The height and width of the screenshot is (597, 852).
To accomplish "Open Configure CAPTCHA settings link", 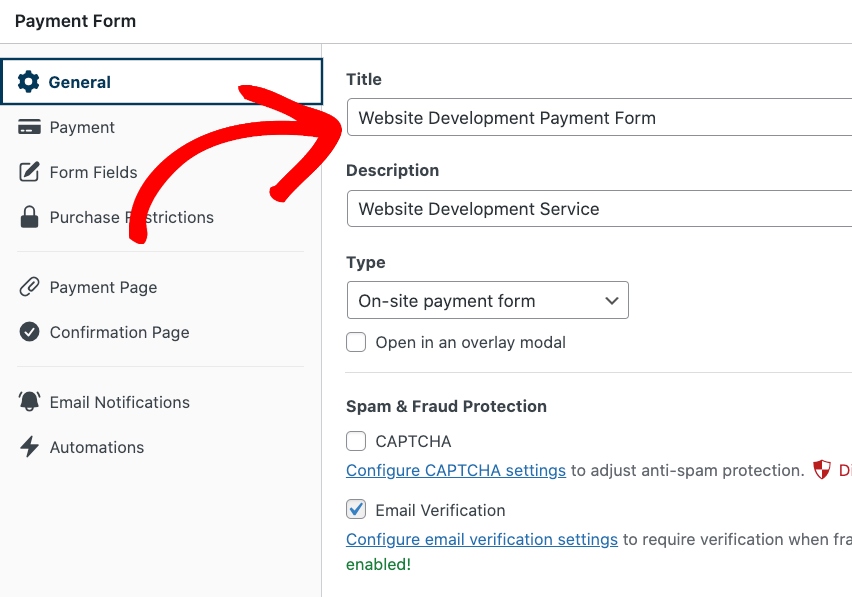I will [x=456, y=470].
